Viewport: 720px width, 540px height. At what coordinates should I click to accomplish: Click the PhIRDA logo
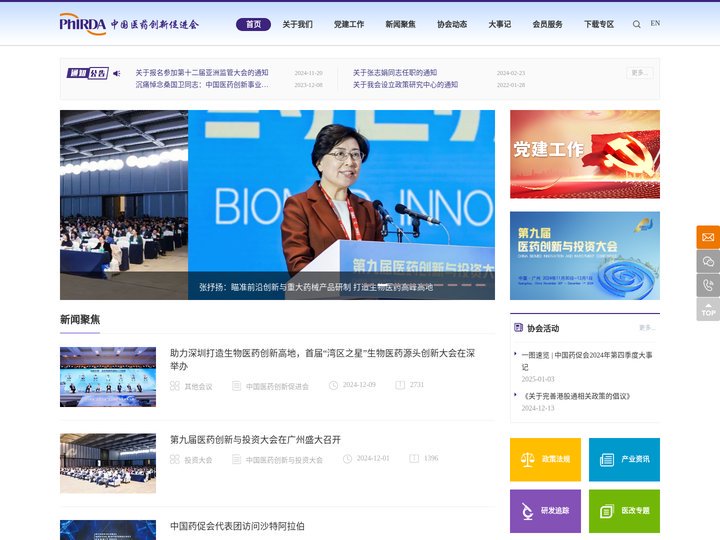(129, 24)
